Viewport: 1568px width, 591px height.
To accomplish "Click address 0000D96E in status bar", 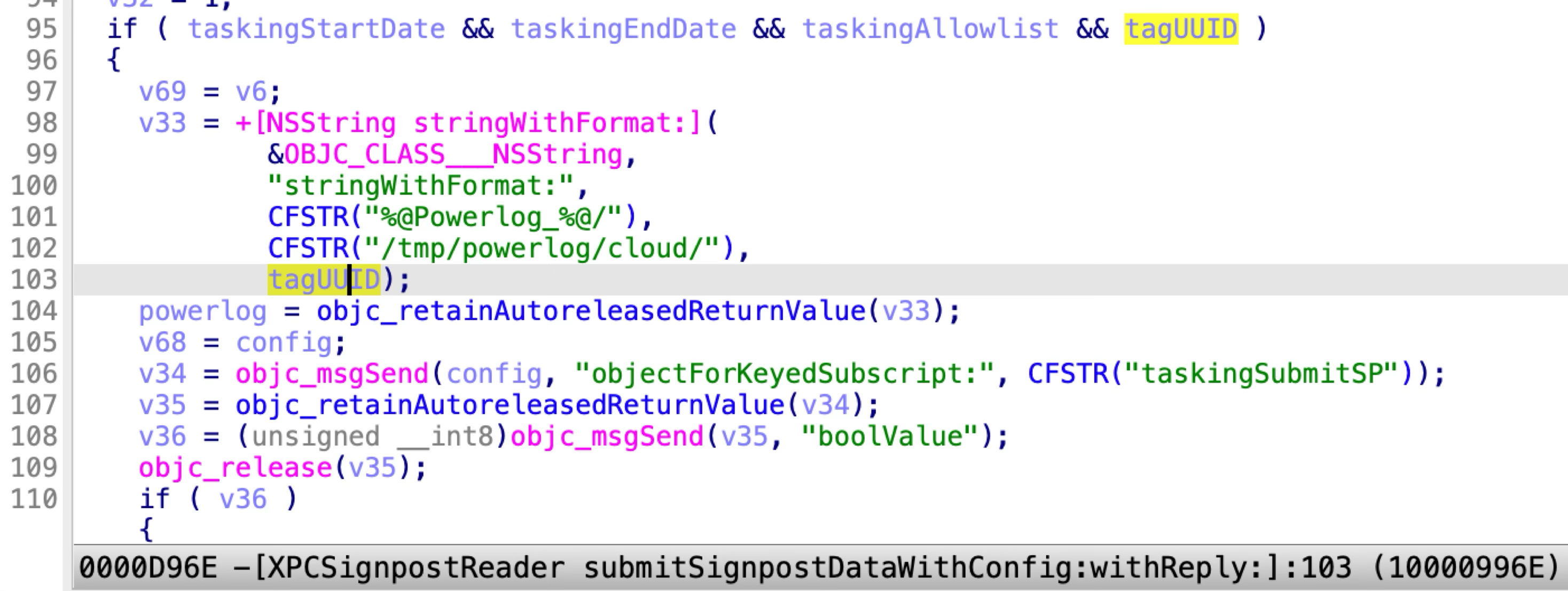I will (x=148, y=568).
